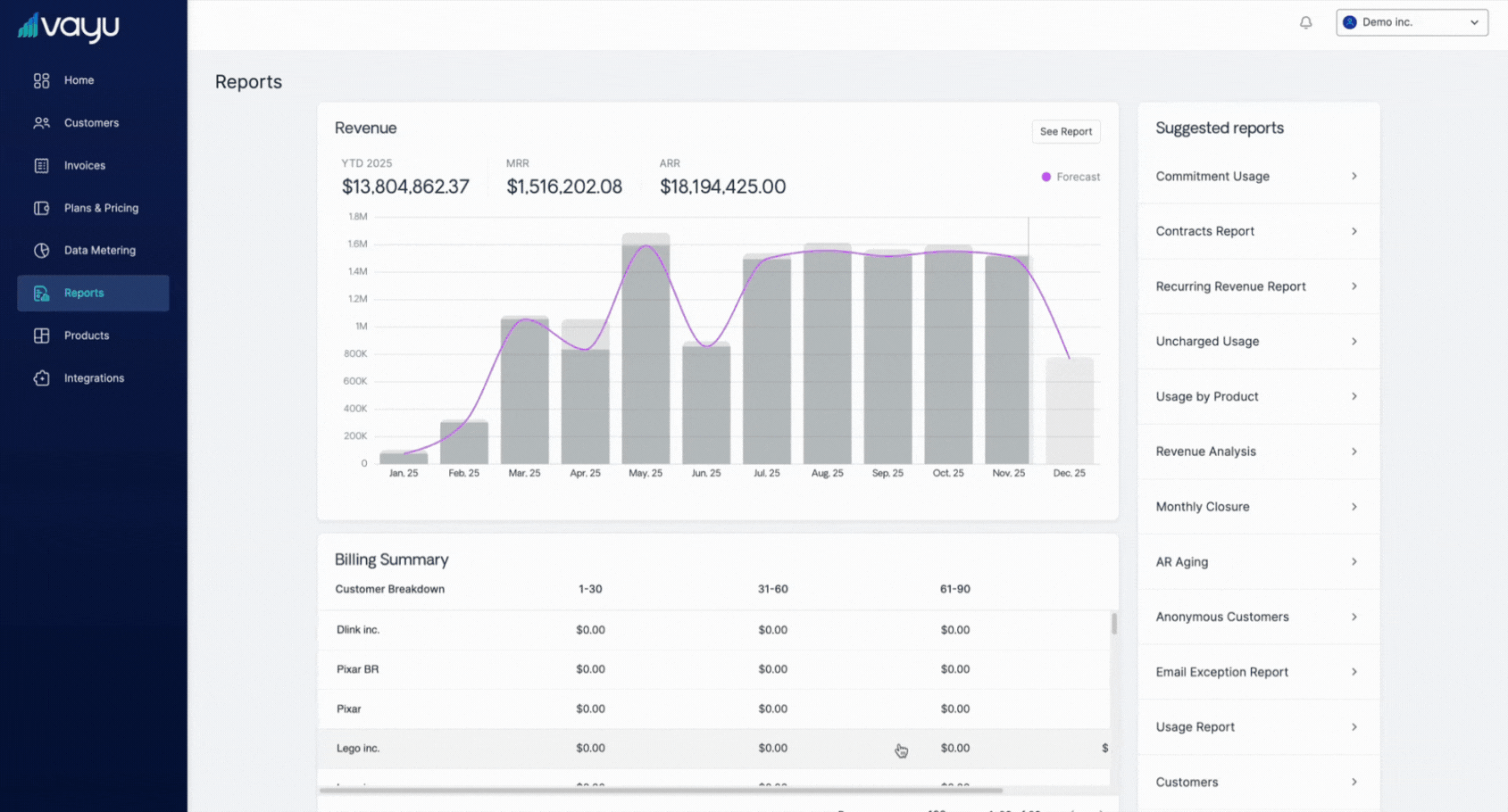Image resolution: width=1508 pixels, height=812 pixels.
Task: Click the Home icon in sidebar
Action: (41, 80)
